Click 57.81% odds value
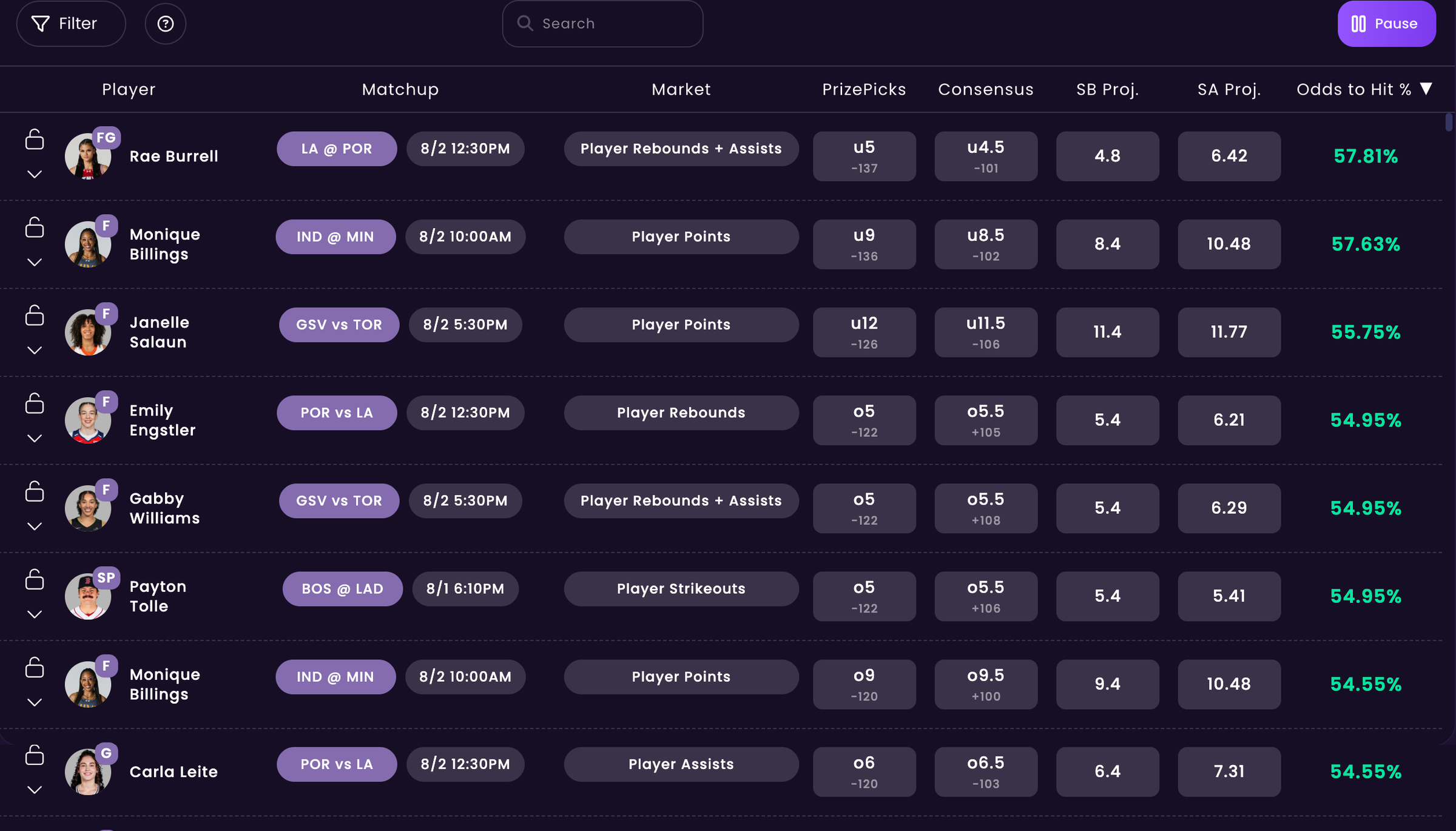This screenshot has height=831, width=1456. [1366, 156]
